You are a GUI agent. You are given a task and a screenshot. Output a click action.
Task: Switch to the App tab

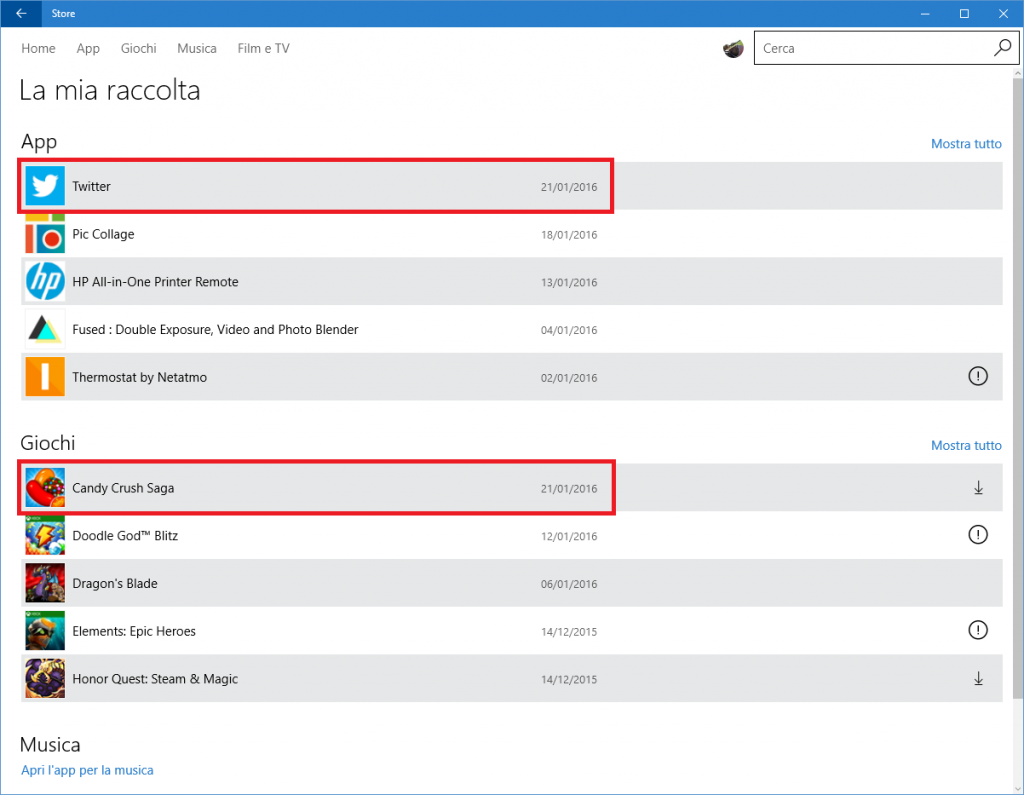click(88, 48)
